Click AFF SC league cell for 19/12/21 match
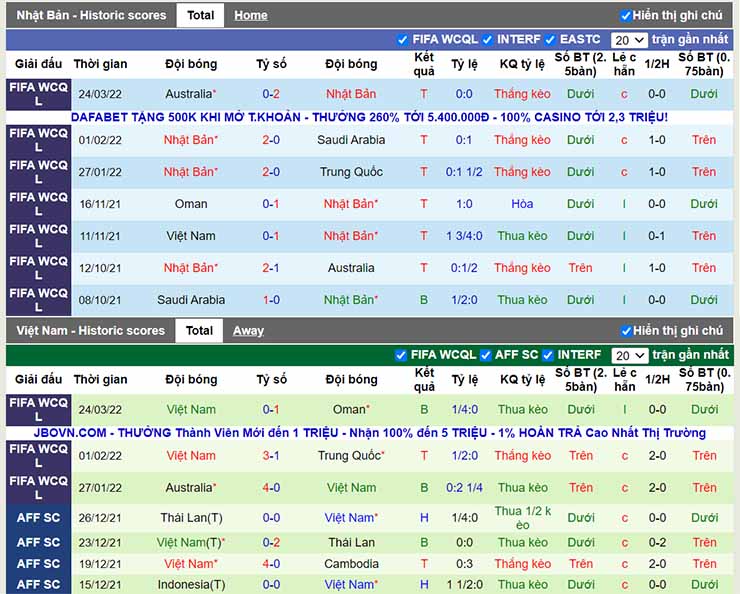 point(38,564)
